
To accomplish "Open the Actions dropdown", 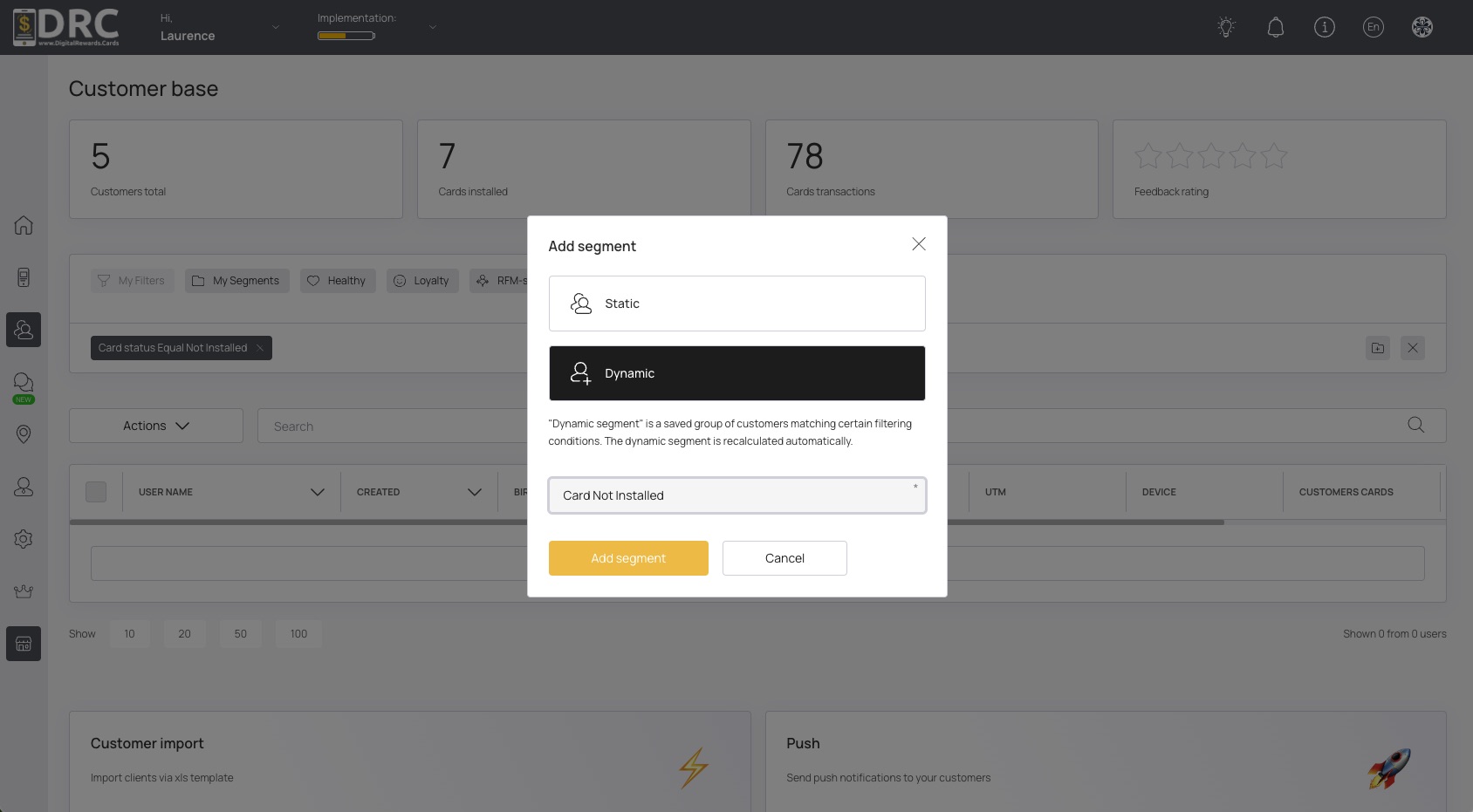I will 156,426.
